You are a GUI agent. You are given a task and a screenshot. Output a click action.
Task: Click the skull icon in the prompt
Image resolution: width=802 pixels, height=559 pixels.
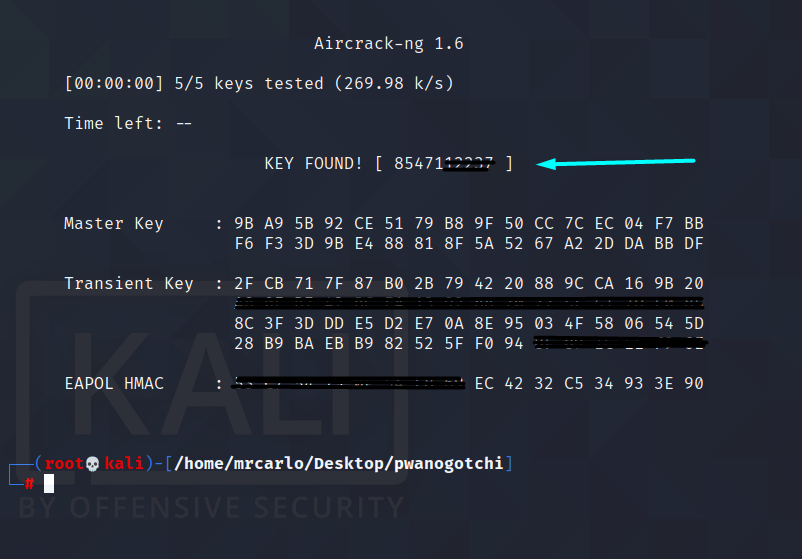(x=92, y=464)
